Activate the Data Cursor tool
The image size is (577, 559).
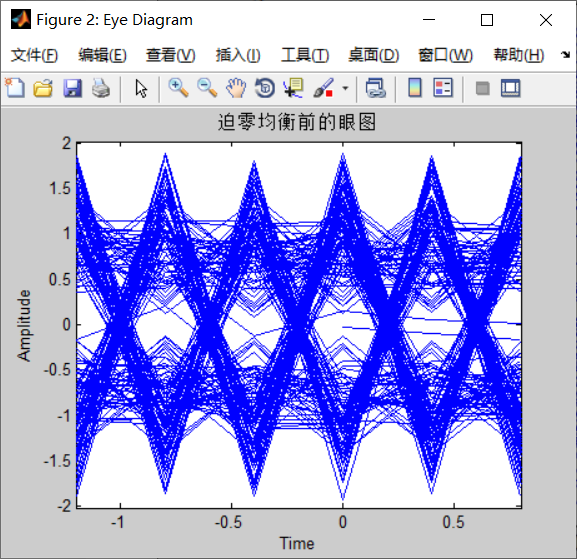293,88
